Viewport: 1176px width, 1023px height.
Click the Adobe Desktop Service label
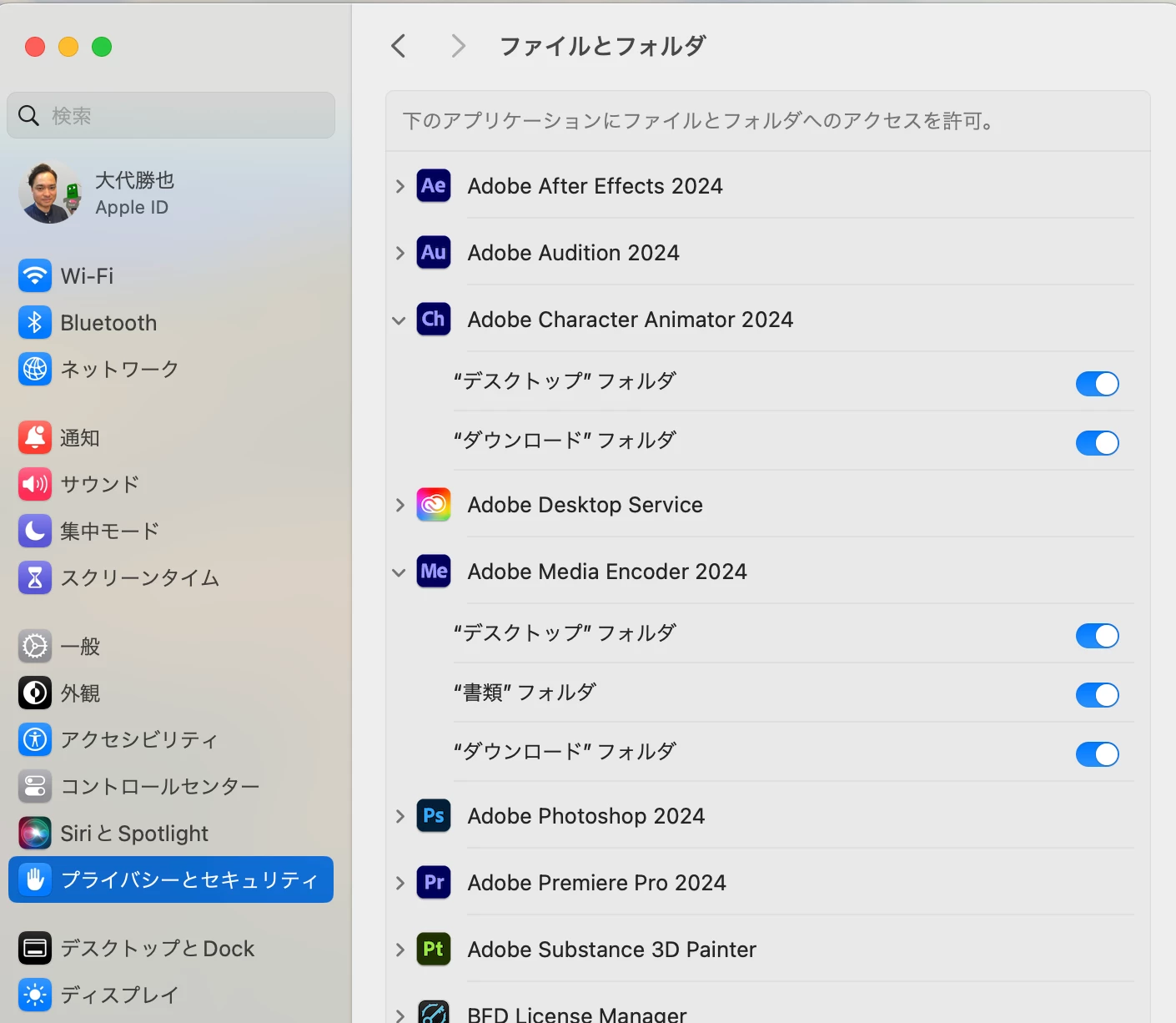pyautogui.click(x=585, y=505)
